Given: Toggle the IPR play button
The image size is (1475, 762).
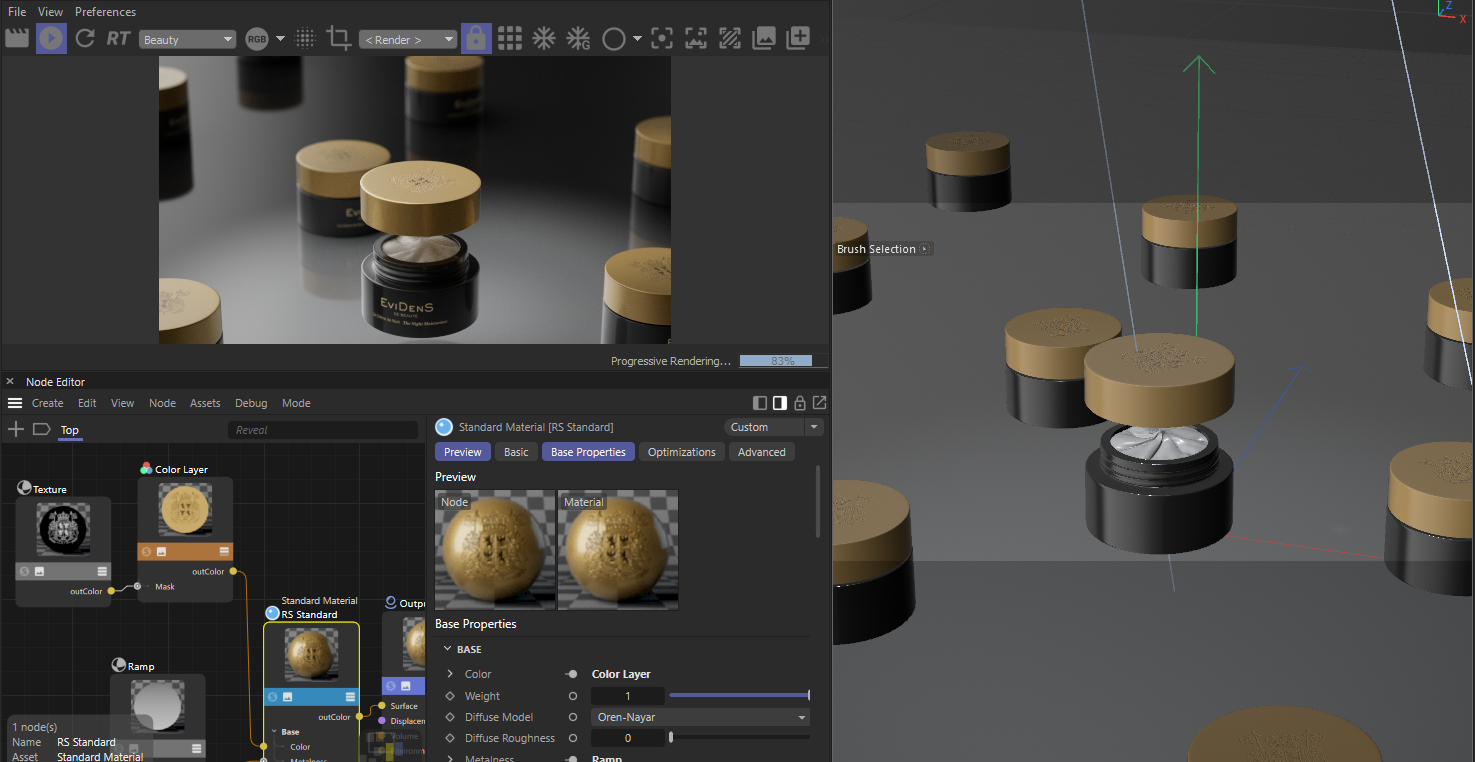Looking at the screenshot, I should tap(51, 38).
